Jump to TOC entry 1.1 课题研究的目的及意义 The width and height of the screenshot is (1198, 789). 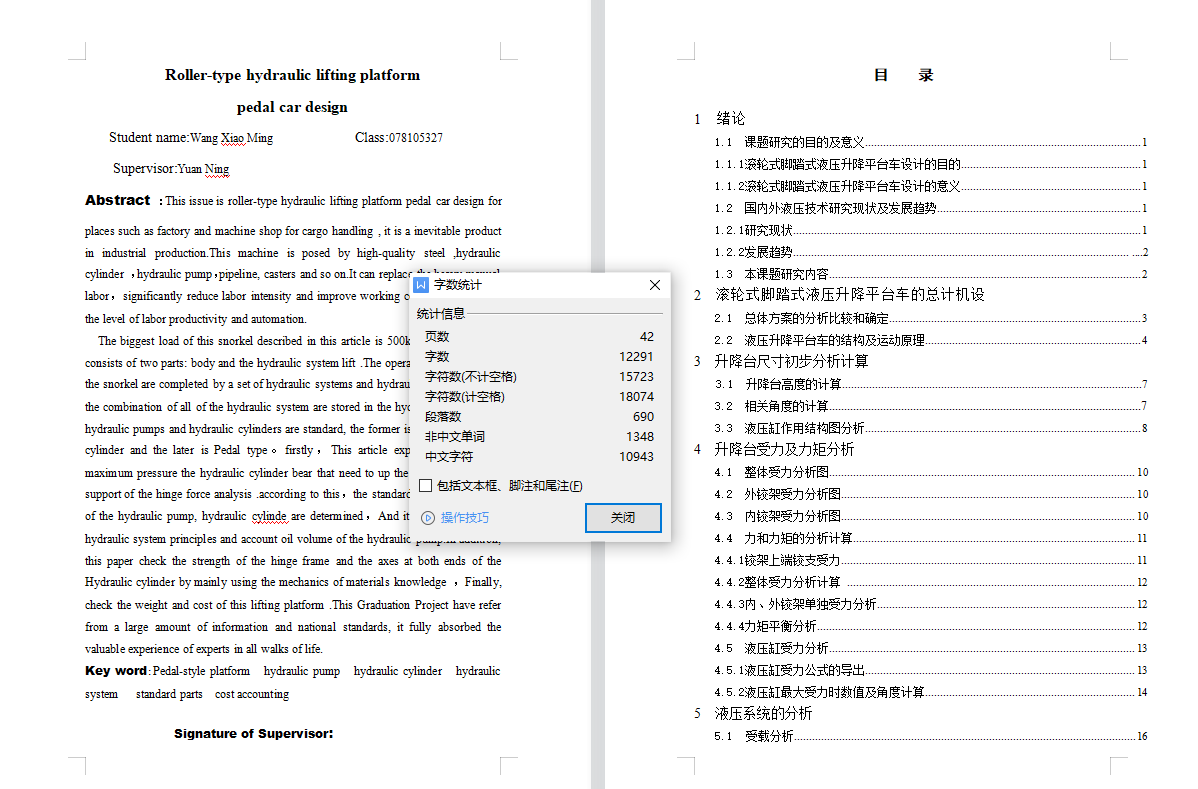pyautogui.click(x=804, y=142)
